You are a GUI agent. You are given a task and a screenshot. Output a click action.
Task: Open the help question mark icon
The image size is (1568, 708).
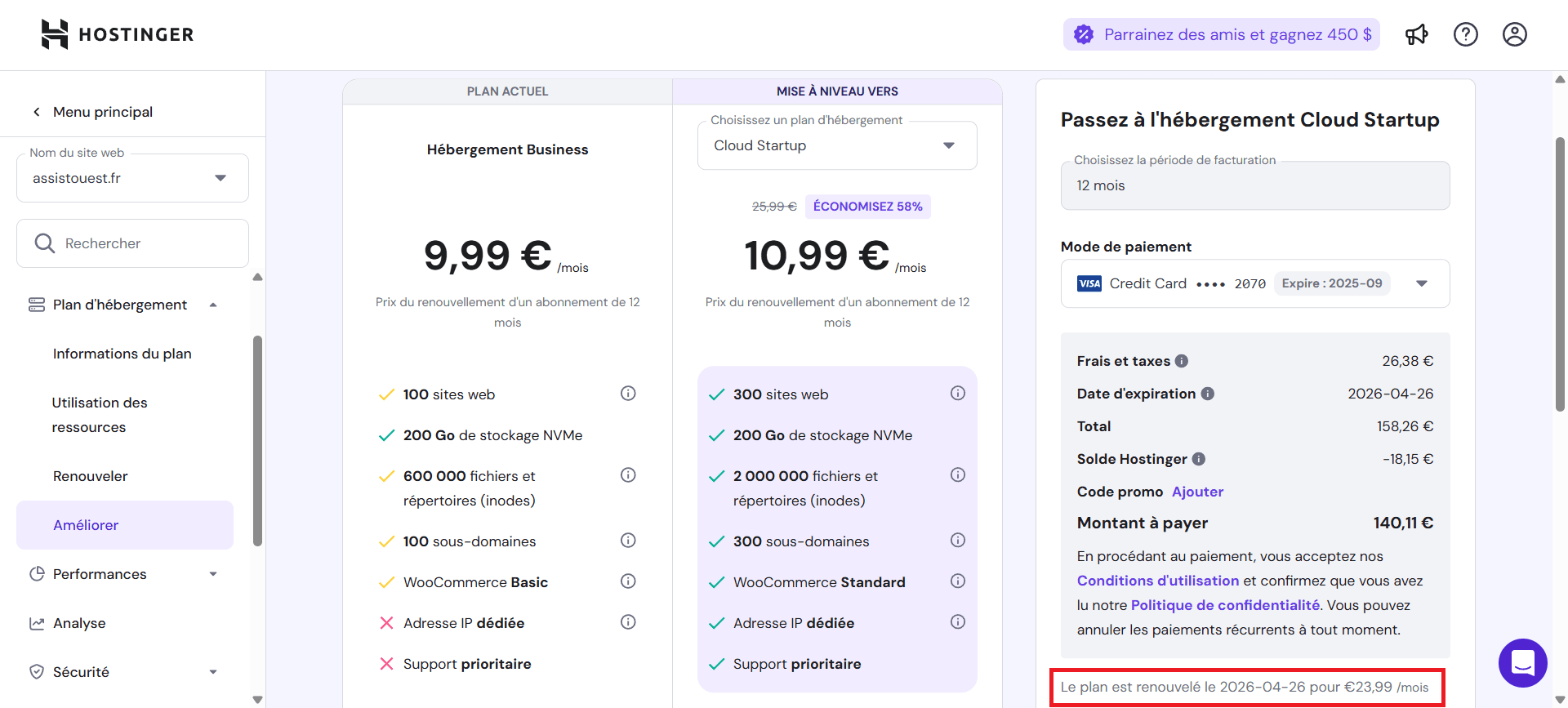[1465, 34]
